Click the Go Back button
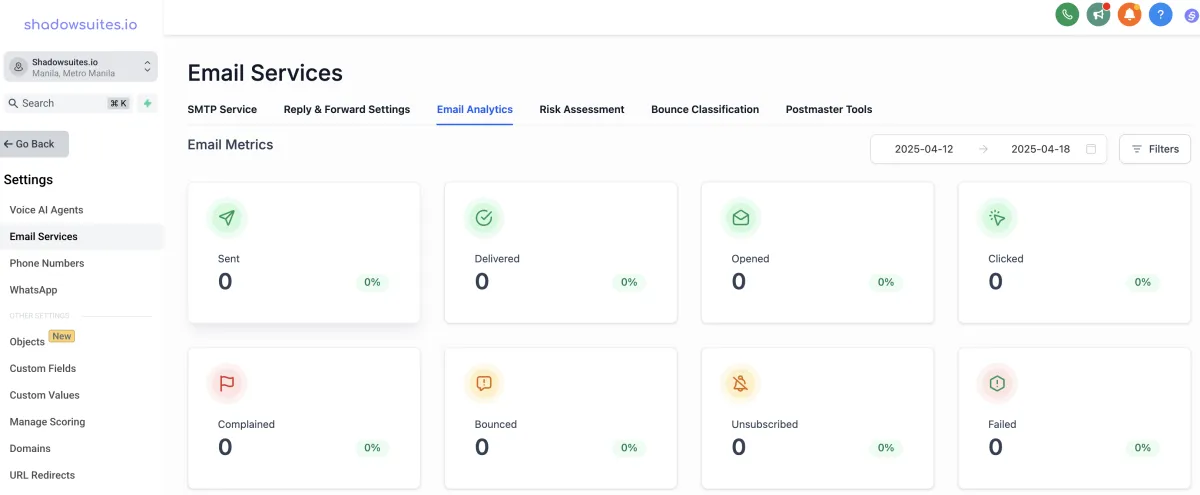The height and width of the screenshot is (495, 1200). coord(35,144)
